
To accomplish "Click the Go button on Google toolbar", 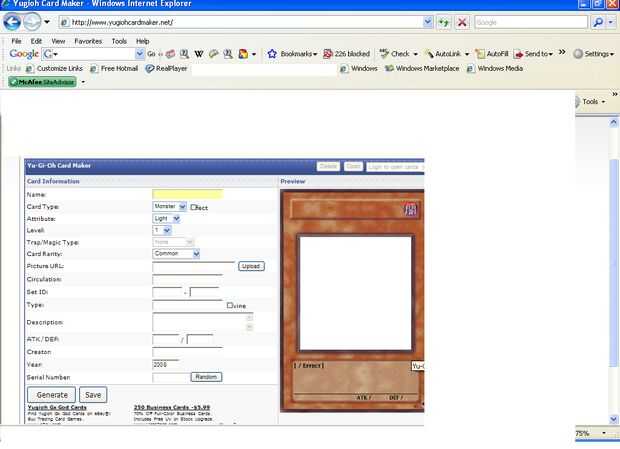I will (x=152, y=54).
